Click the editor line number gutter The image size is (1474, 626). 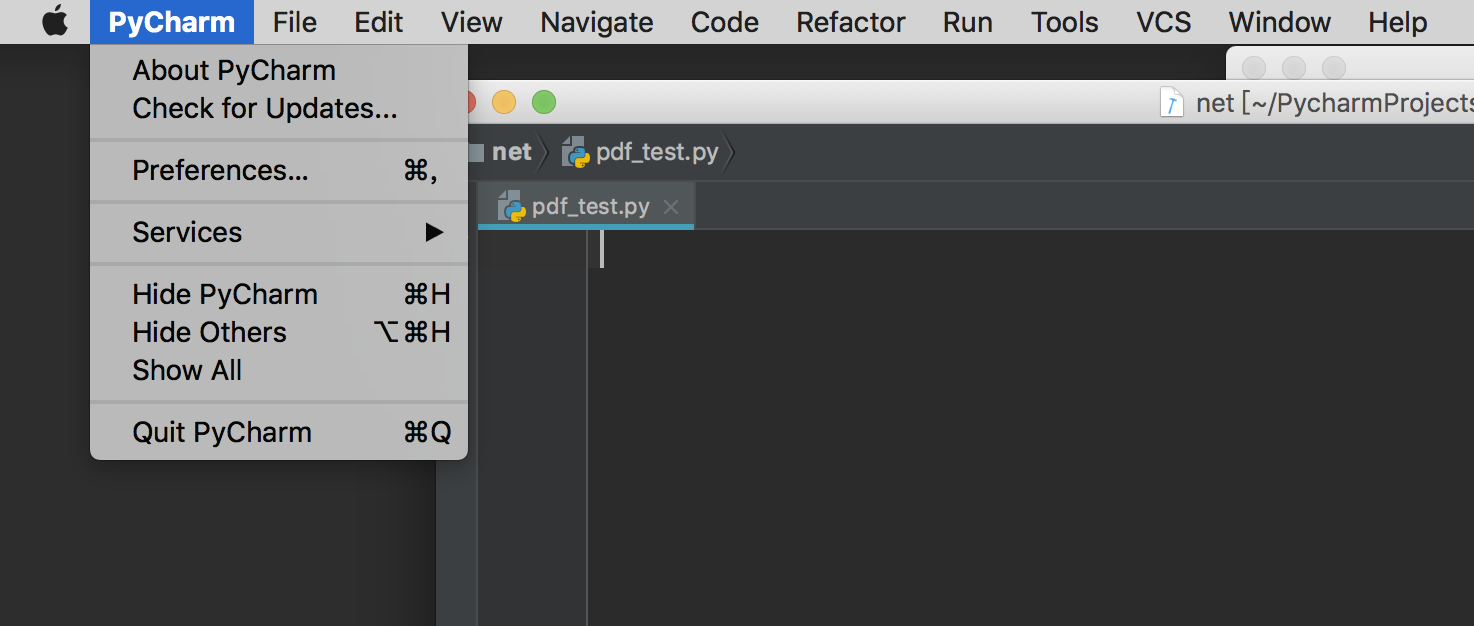click(532, 430)
